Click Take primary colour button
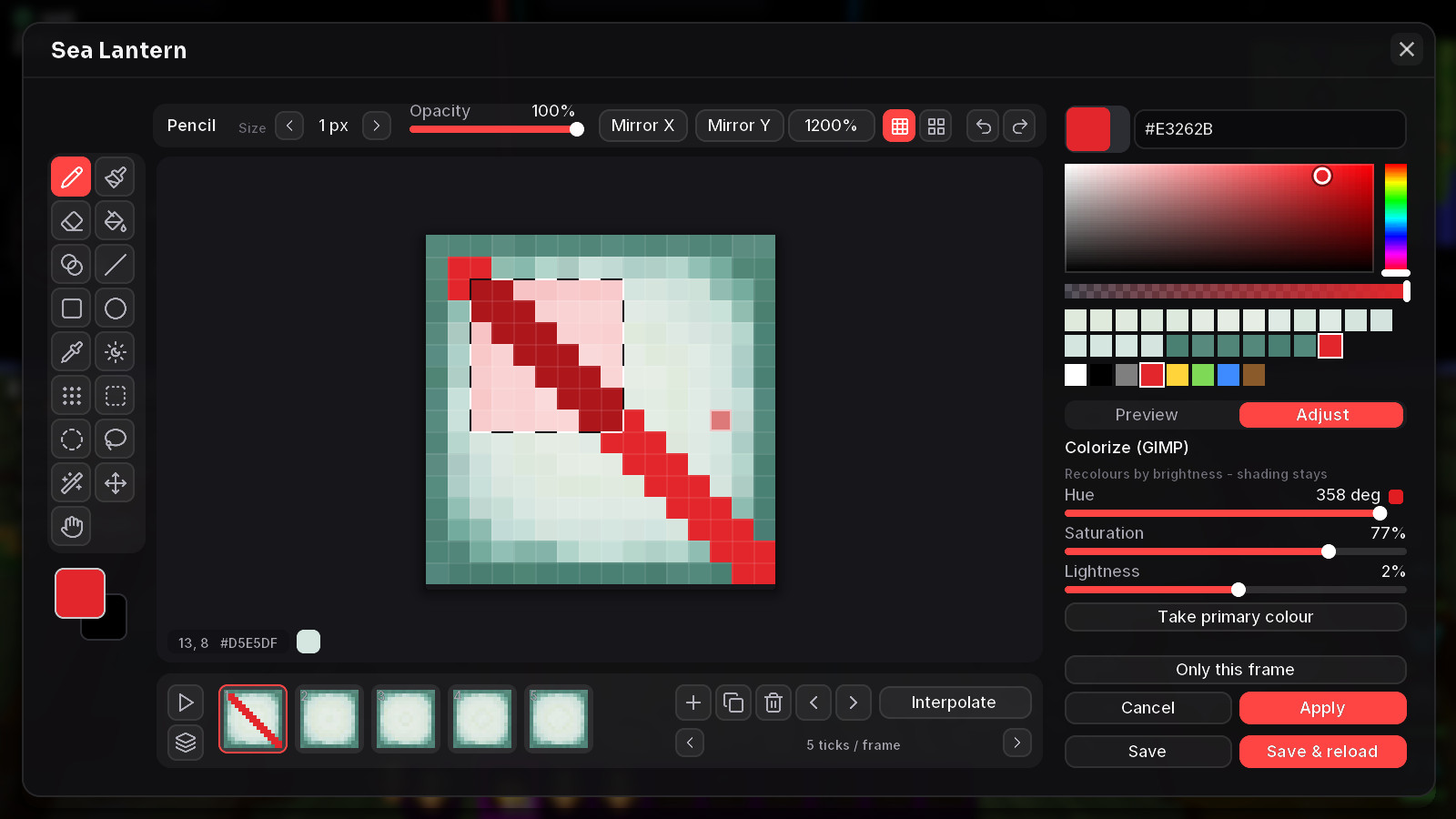1456x819 pixels. pos(1236,617)
